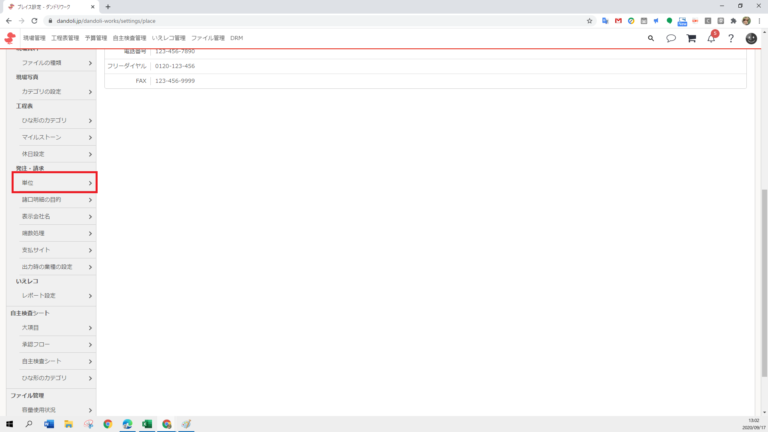Expand the 休日設定 sidebar item
768x432 pixels.
coord(57,154)
